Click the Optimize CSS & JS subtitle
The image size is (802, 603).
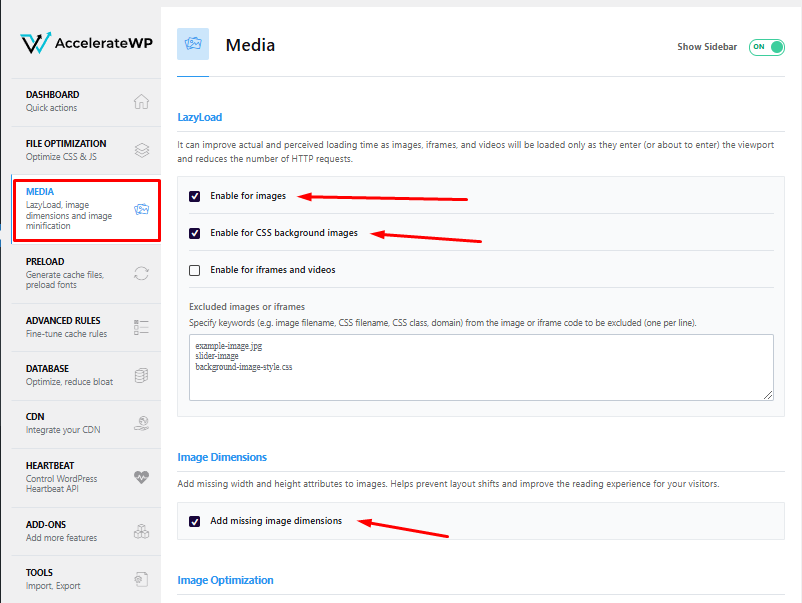61,157
